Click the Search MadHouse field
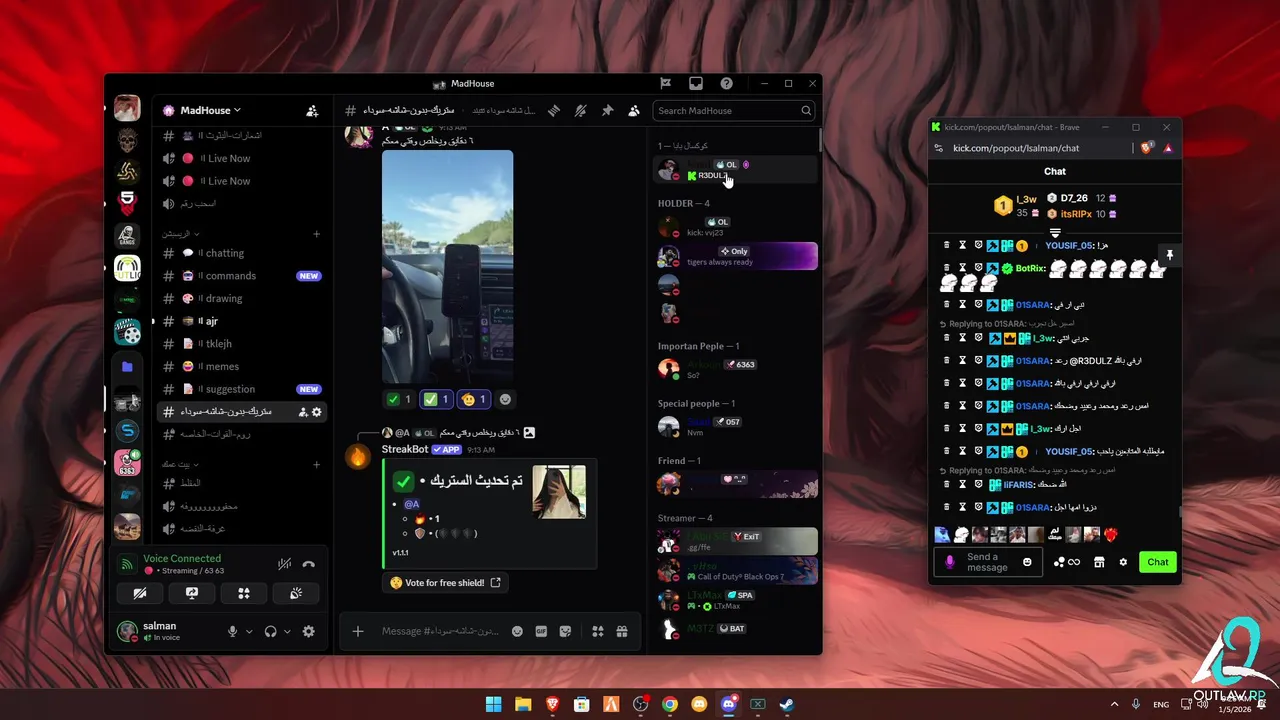Image resolution: width=1280 pixels, height=720 pixels. (734, 111)
